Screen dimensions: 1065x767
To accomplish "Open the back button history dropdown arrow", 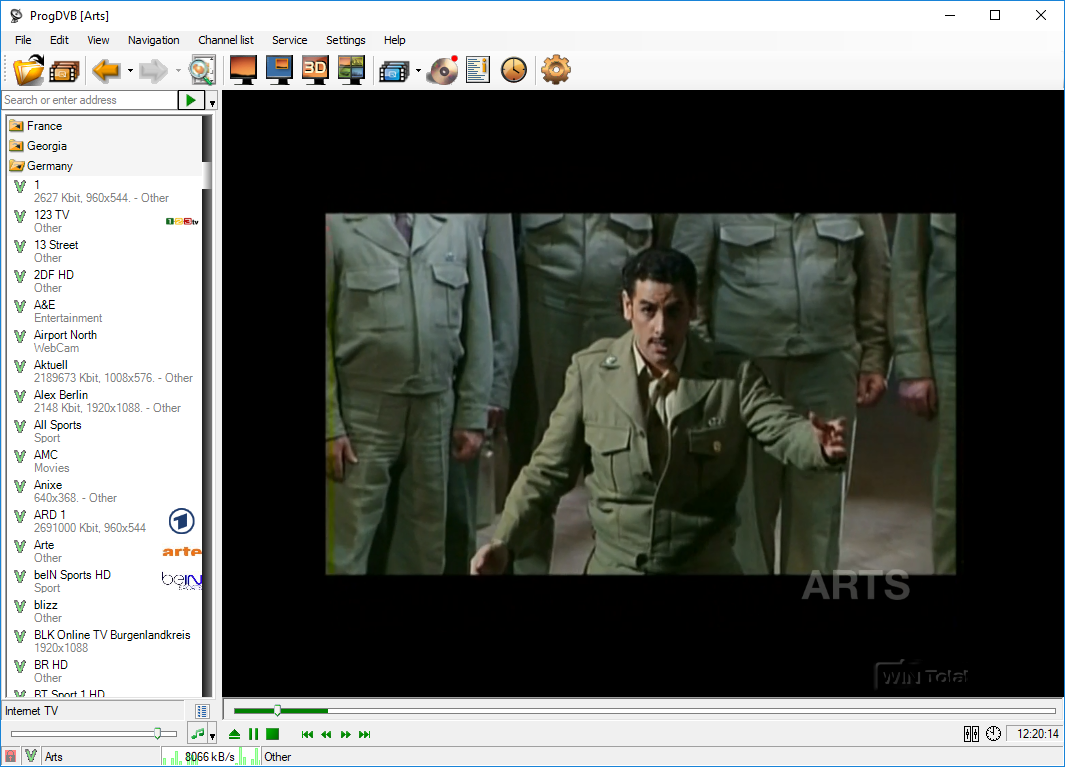I will pos(130,71).
